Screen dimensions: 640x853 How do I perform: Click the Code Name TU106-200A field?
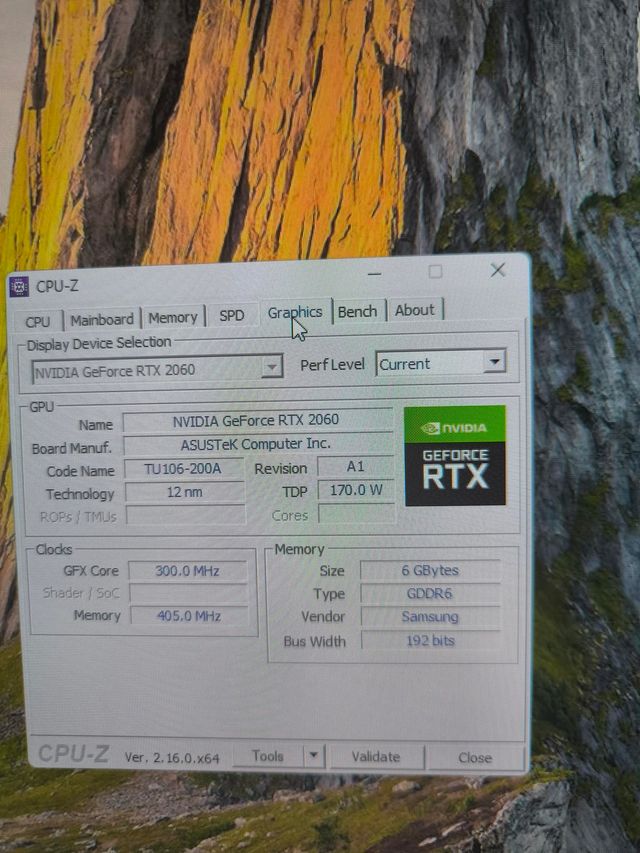tap(183, 468)
